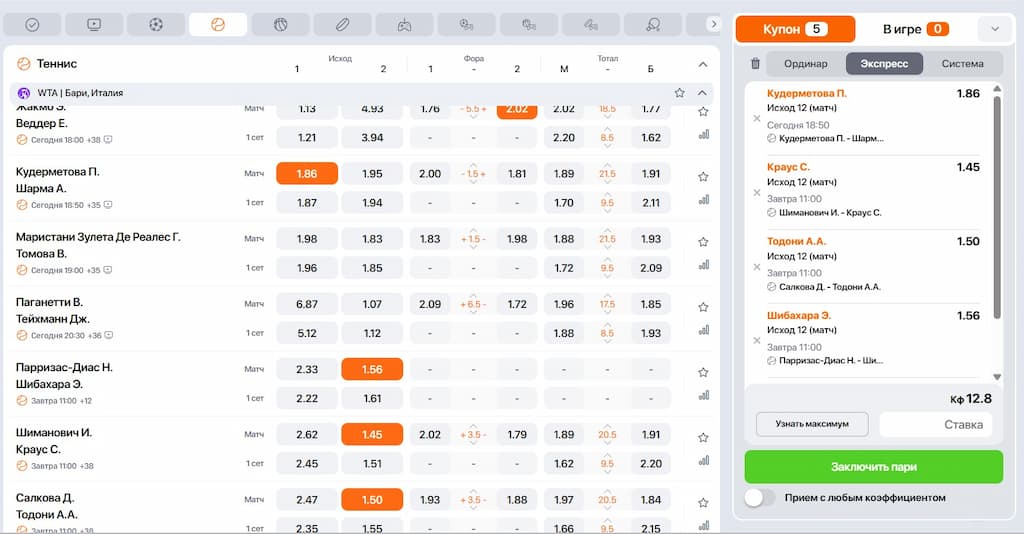Star the Паганетти В. – Тейхманн Дж. match

point(703,307)
